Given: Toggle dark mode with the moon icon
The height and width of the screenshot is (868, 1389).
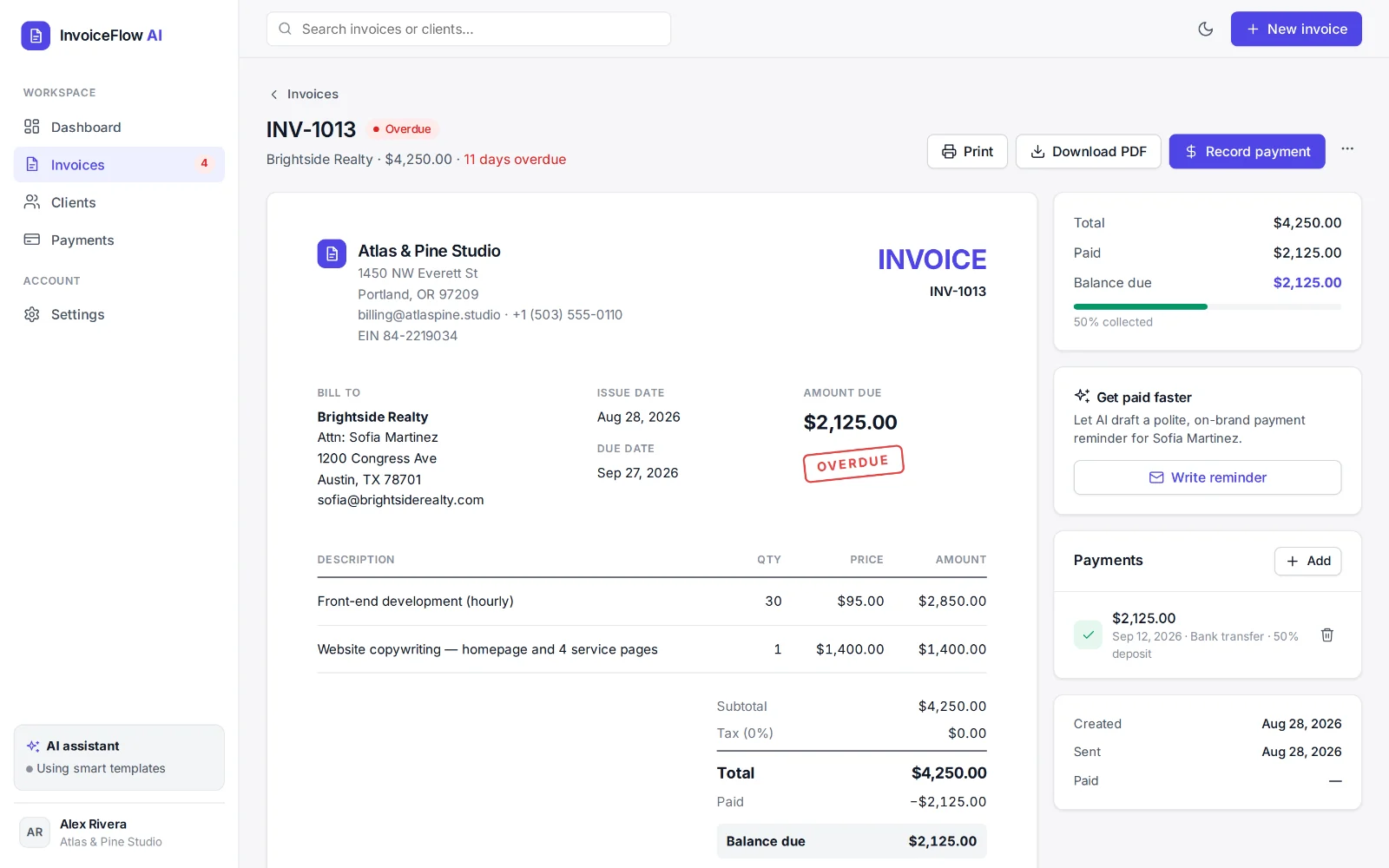Looking at the screenshot, I should pyautogui.click(x=1206, y=29).
